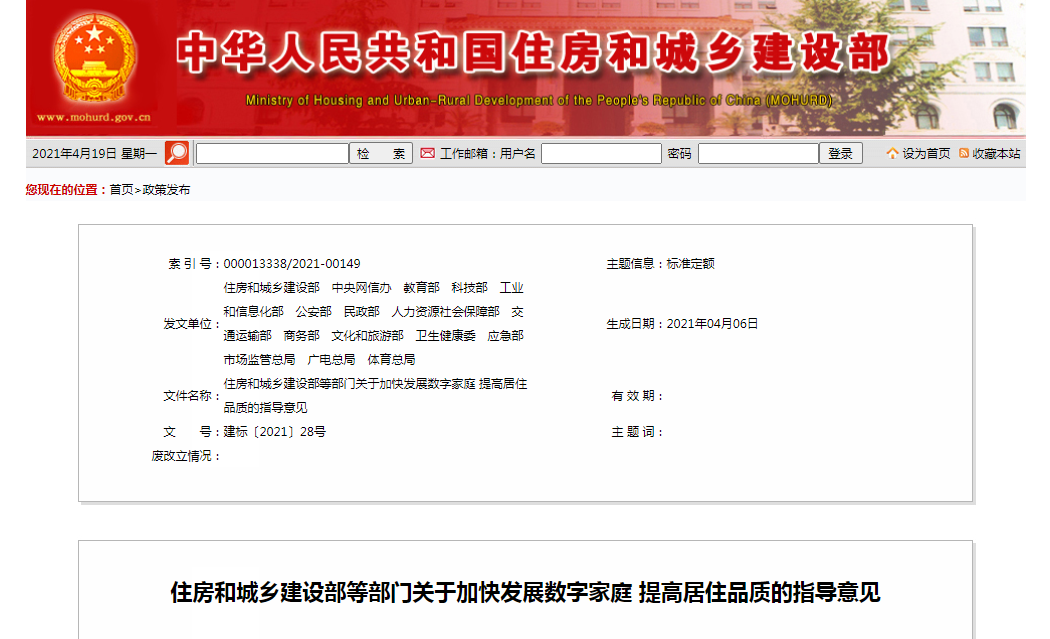Click the 文件名称 value text
This screenshot has width=1050, height=639.
click(375, 396)
